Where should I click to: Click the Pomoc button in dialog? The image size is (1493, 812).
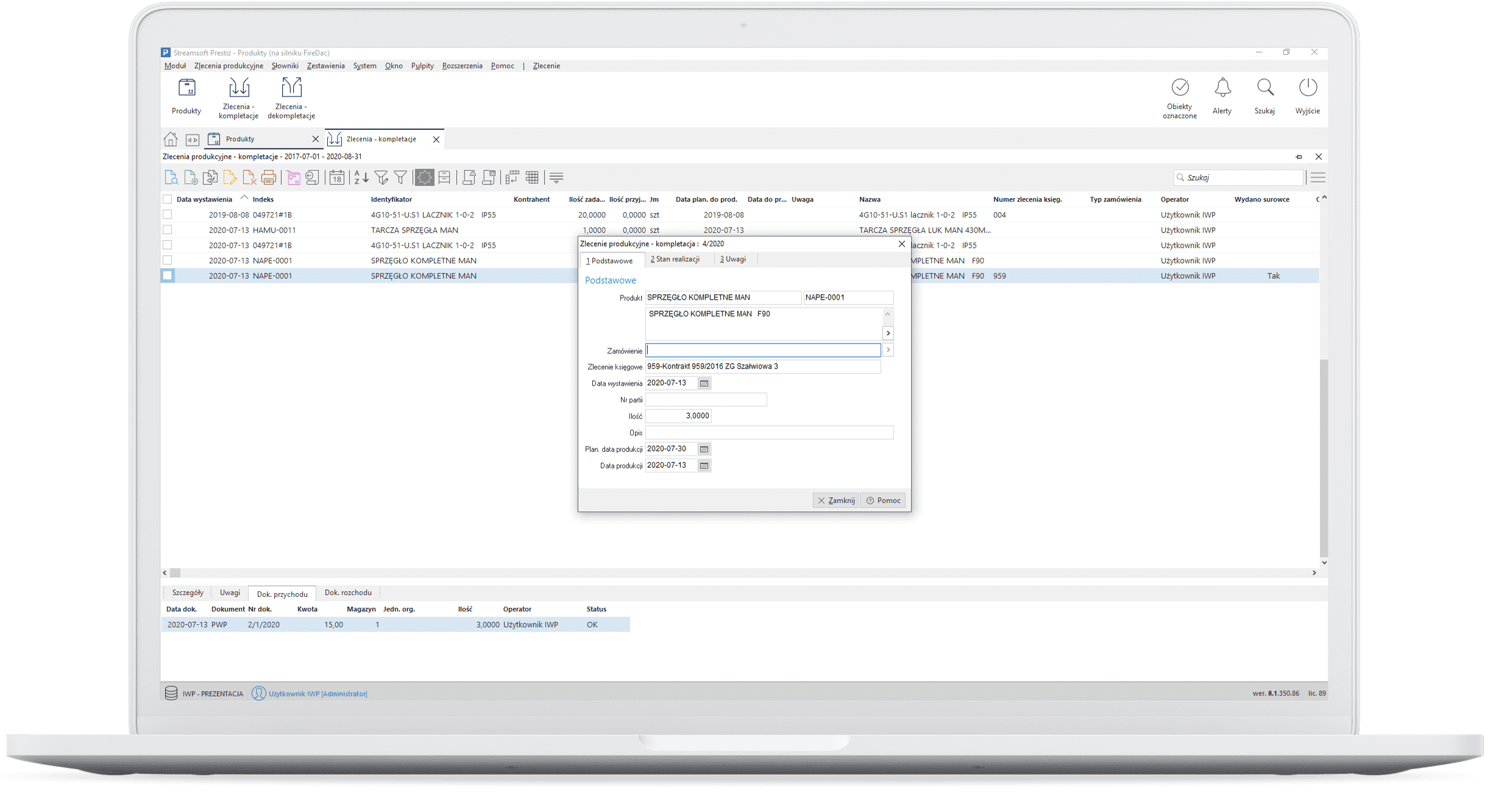883,500
